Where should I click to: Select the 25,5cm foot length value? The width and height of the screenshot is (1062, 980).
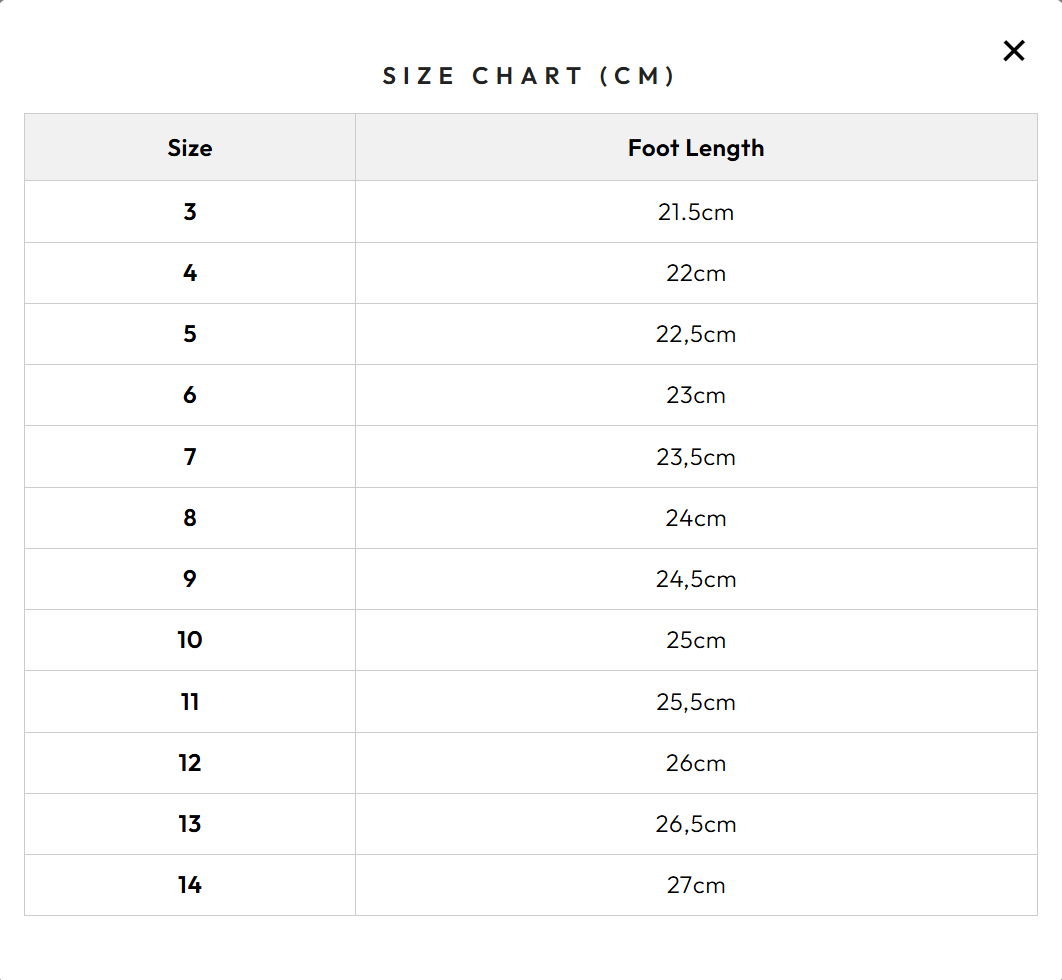[696, 702]
